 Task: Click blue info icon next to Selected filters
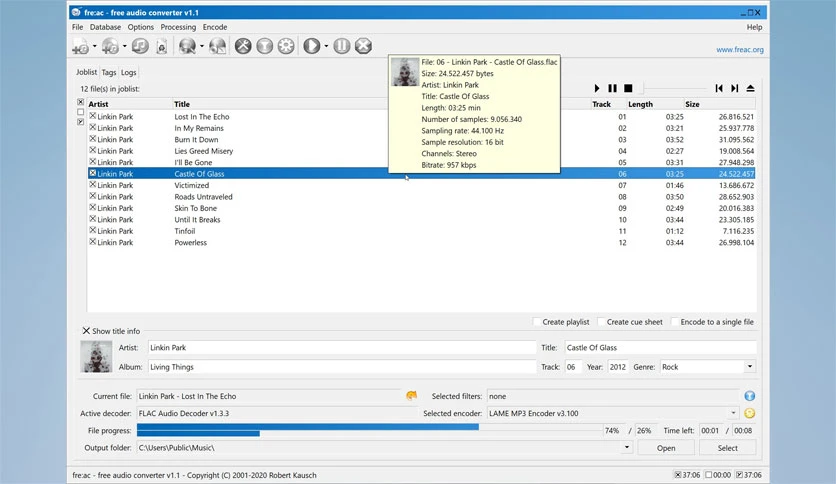coord(750,396)
